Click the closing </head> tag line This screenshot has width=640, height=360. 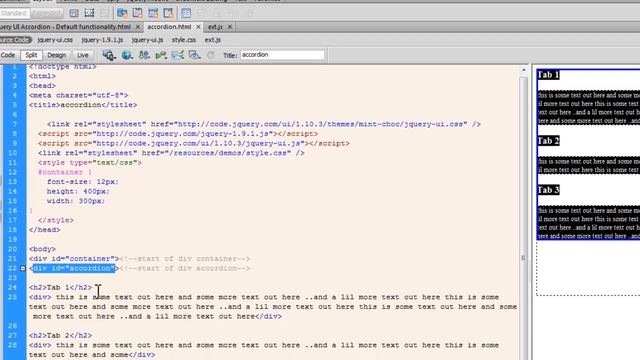pos(44,230)
